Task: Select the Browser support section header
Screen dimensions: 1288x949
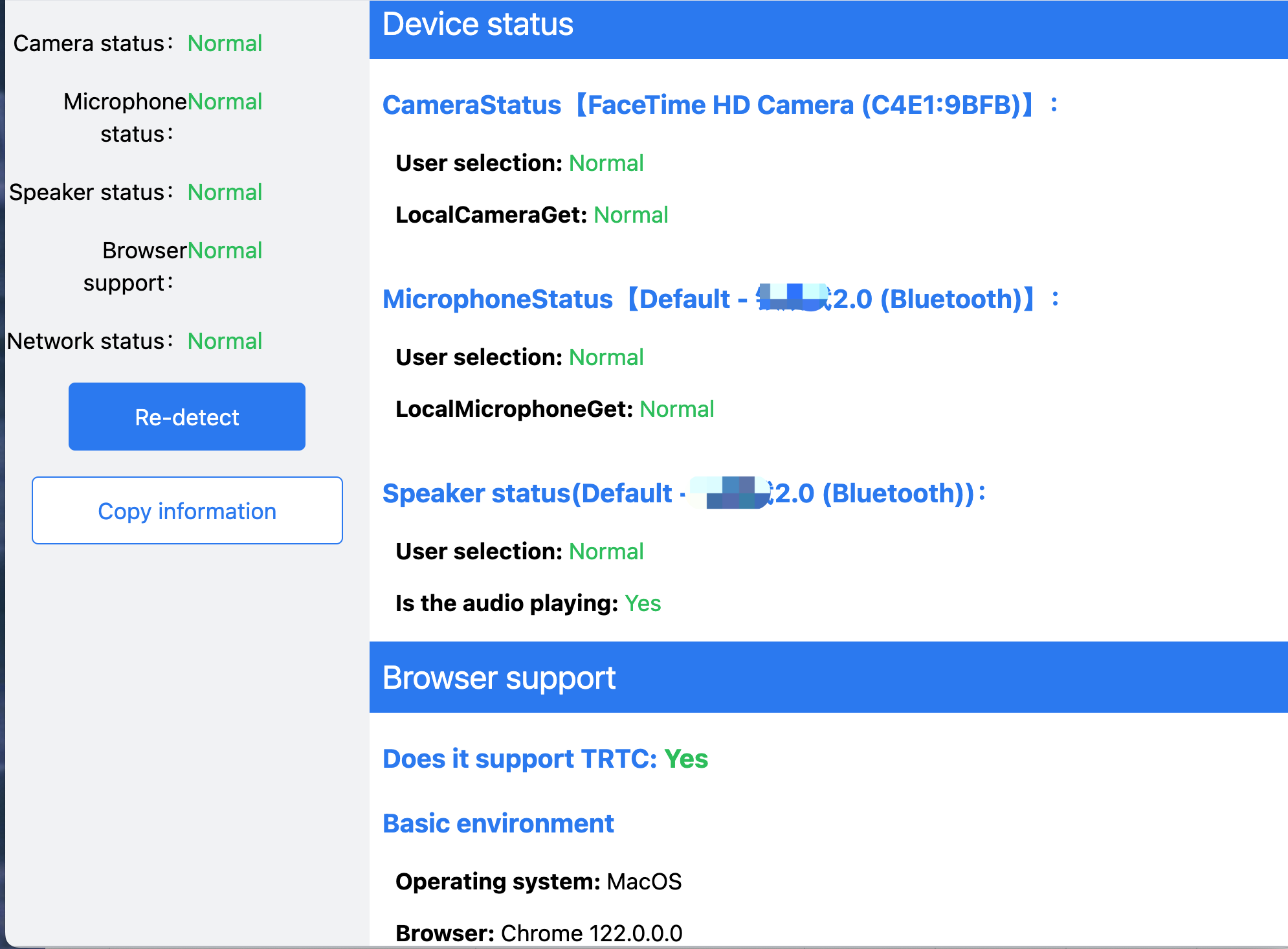Action: click(498, 678)
